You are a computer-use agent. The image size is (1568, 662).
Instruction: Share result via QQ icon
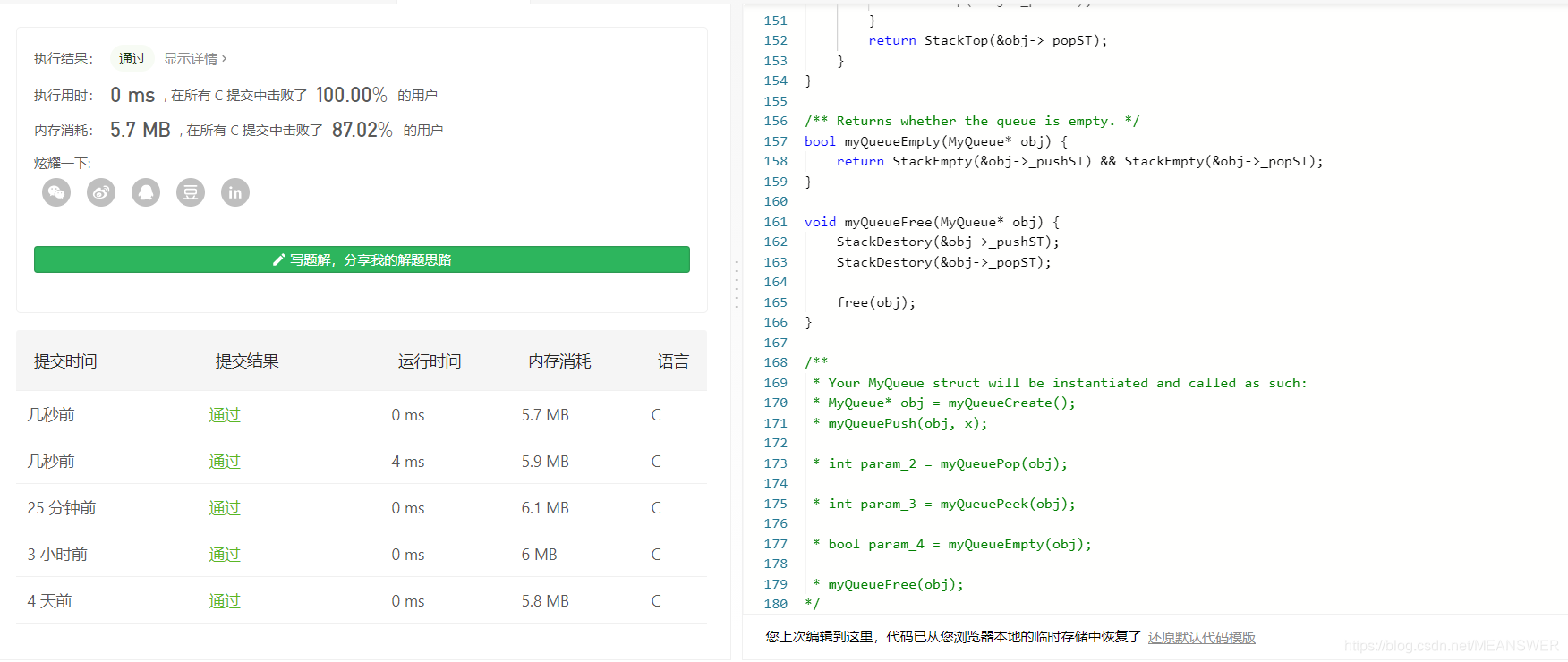click(146, 192)
